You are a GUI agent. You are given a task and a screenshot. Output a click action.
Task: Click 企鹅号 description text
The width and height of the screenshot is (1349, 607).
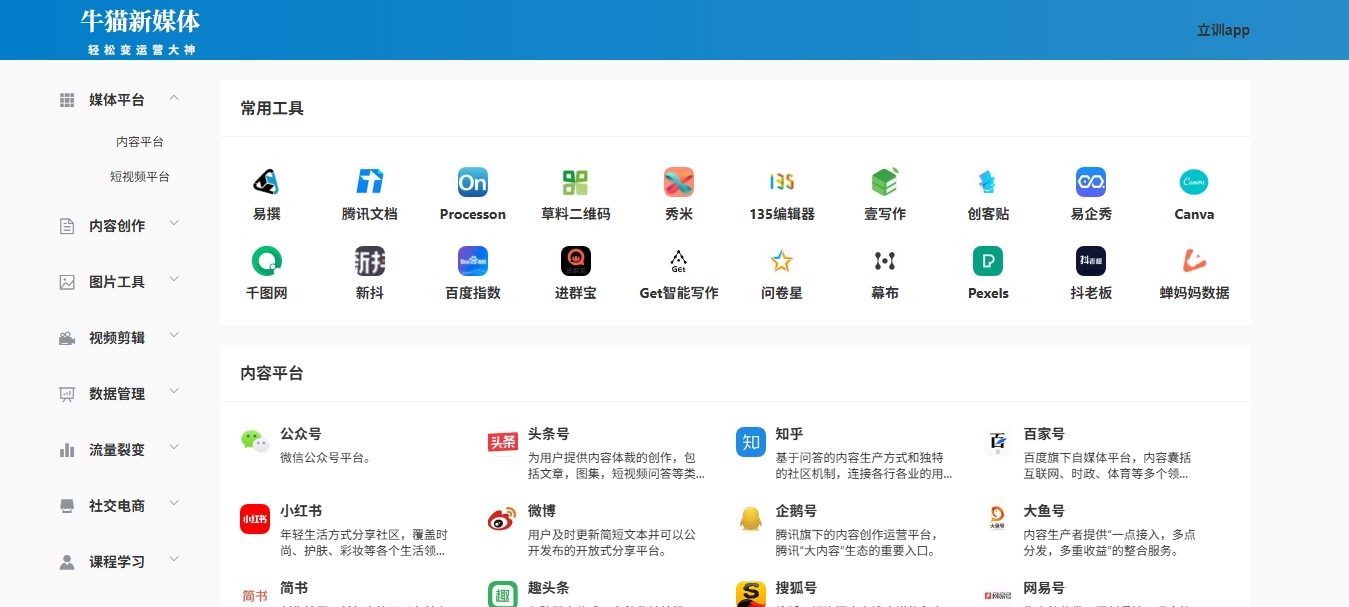[x=856, y=543]
